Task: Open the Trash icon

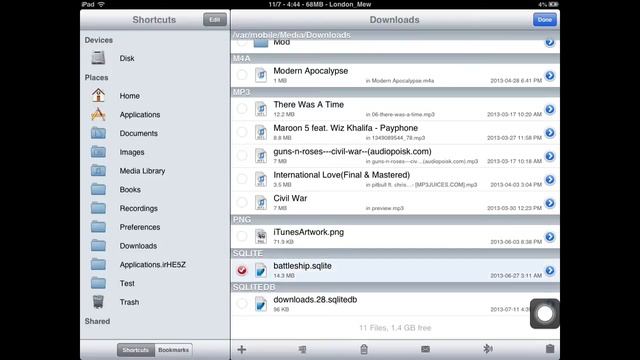Action: tap(98, 302)
